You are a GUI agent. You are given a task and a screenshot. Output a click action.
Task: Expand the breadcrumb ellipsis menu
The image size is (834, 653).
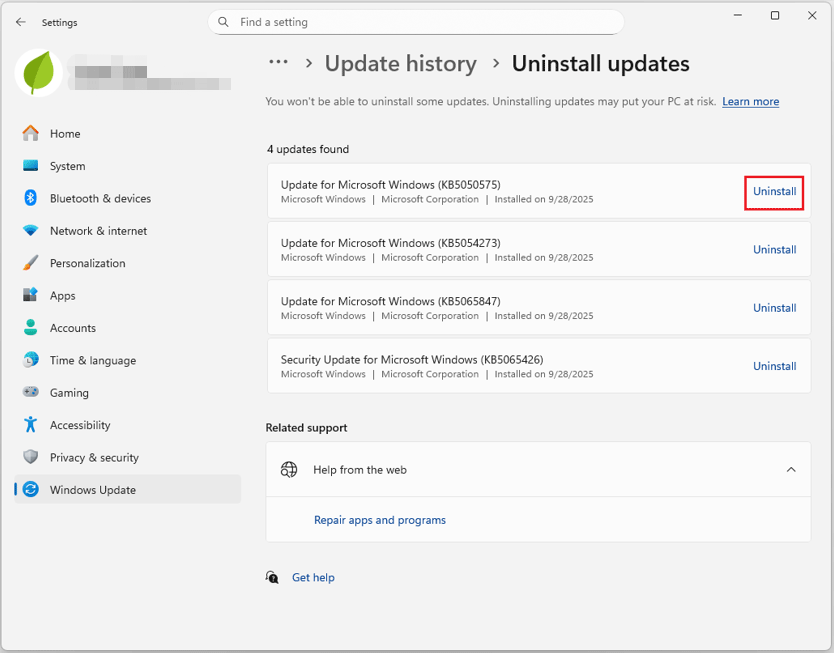pos(278,62)
